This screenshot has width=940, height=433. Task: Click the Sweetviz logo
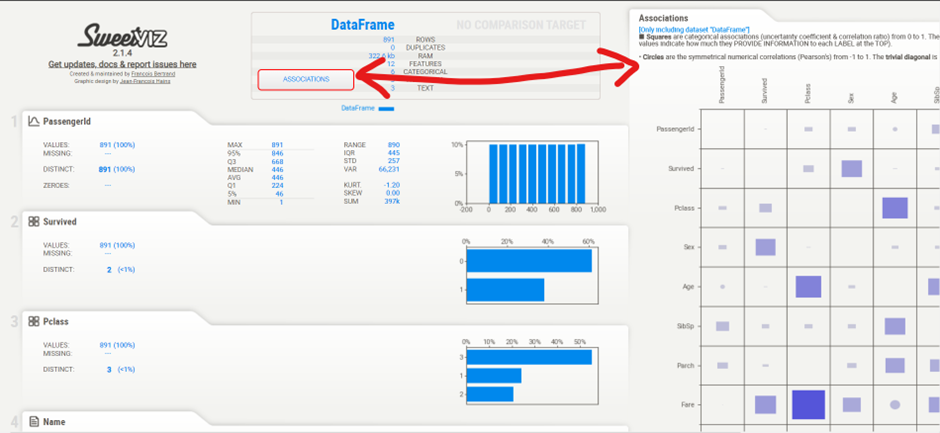(x=122, y=37)
